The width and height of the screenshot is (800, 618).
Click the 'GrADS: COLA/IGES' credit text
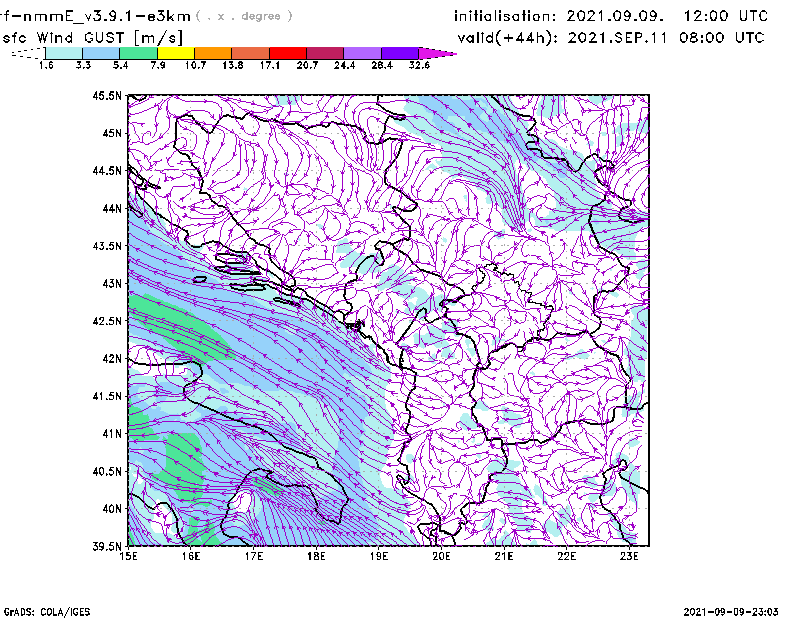pos(46,612)
